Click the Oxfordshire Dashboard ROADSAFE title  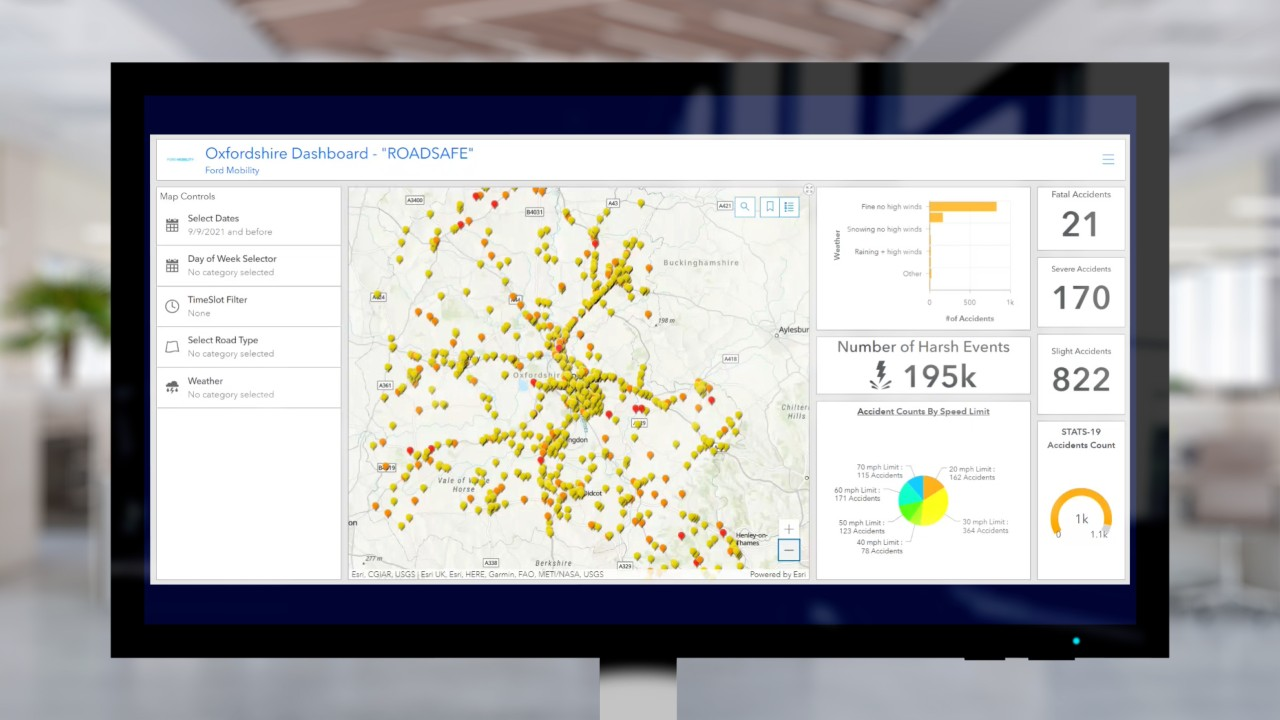[339, 153]
